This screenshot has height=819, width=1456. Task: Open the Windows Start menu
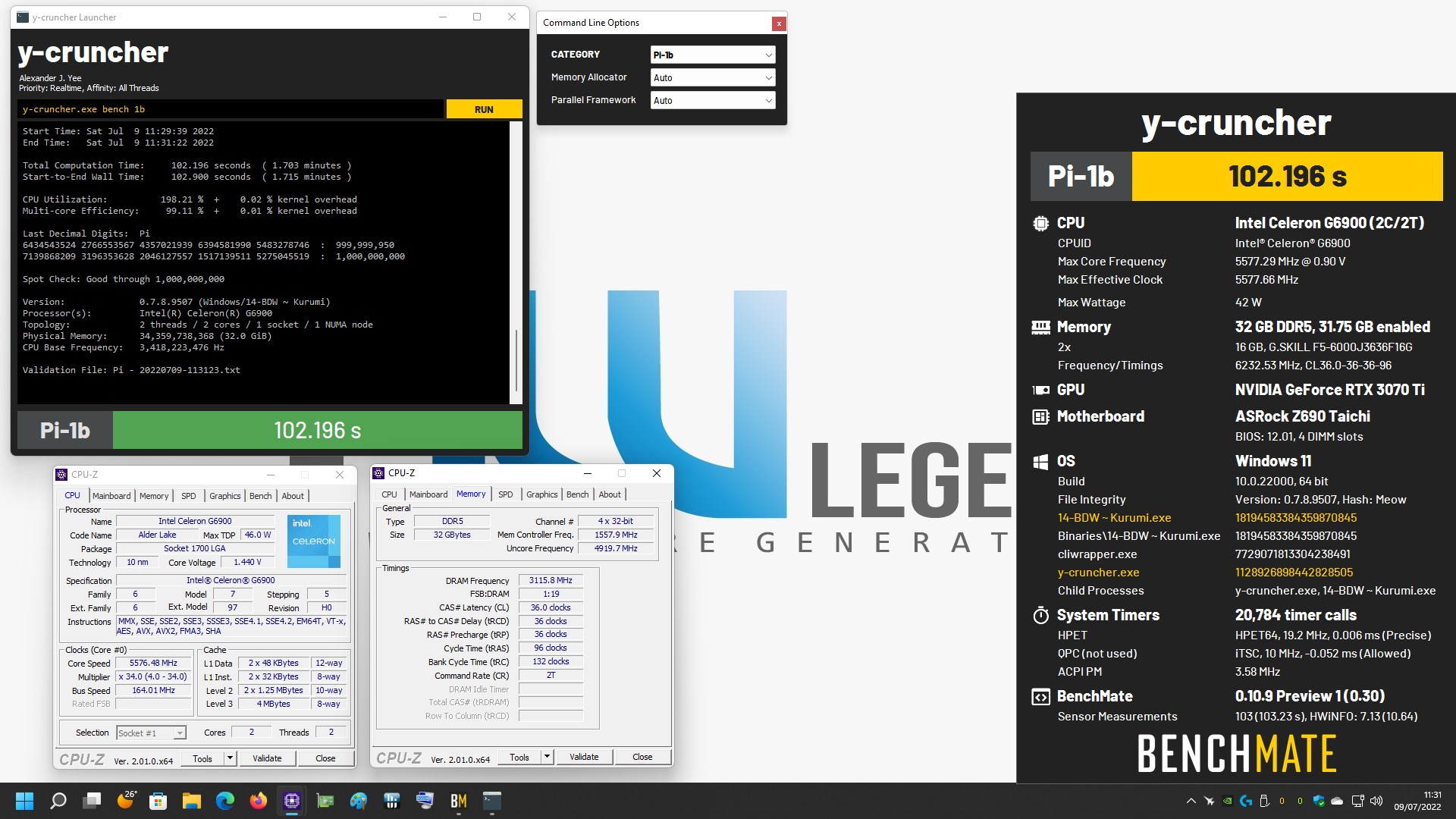coord(24,801)
